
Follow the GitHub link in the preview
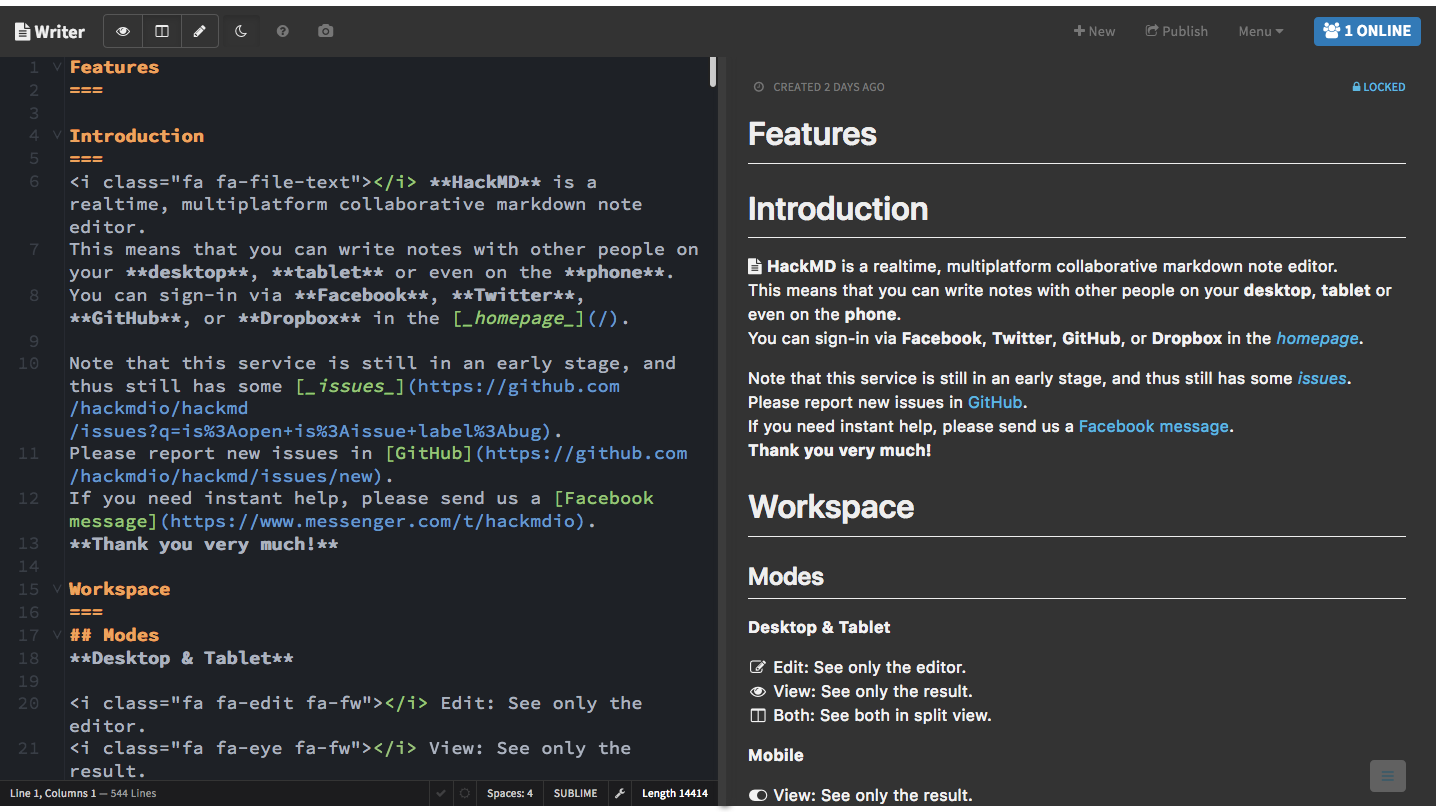coord(995,402)
